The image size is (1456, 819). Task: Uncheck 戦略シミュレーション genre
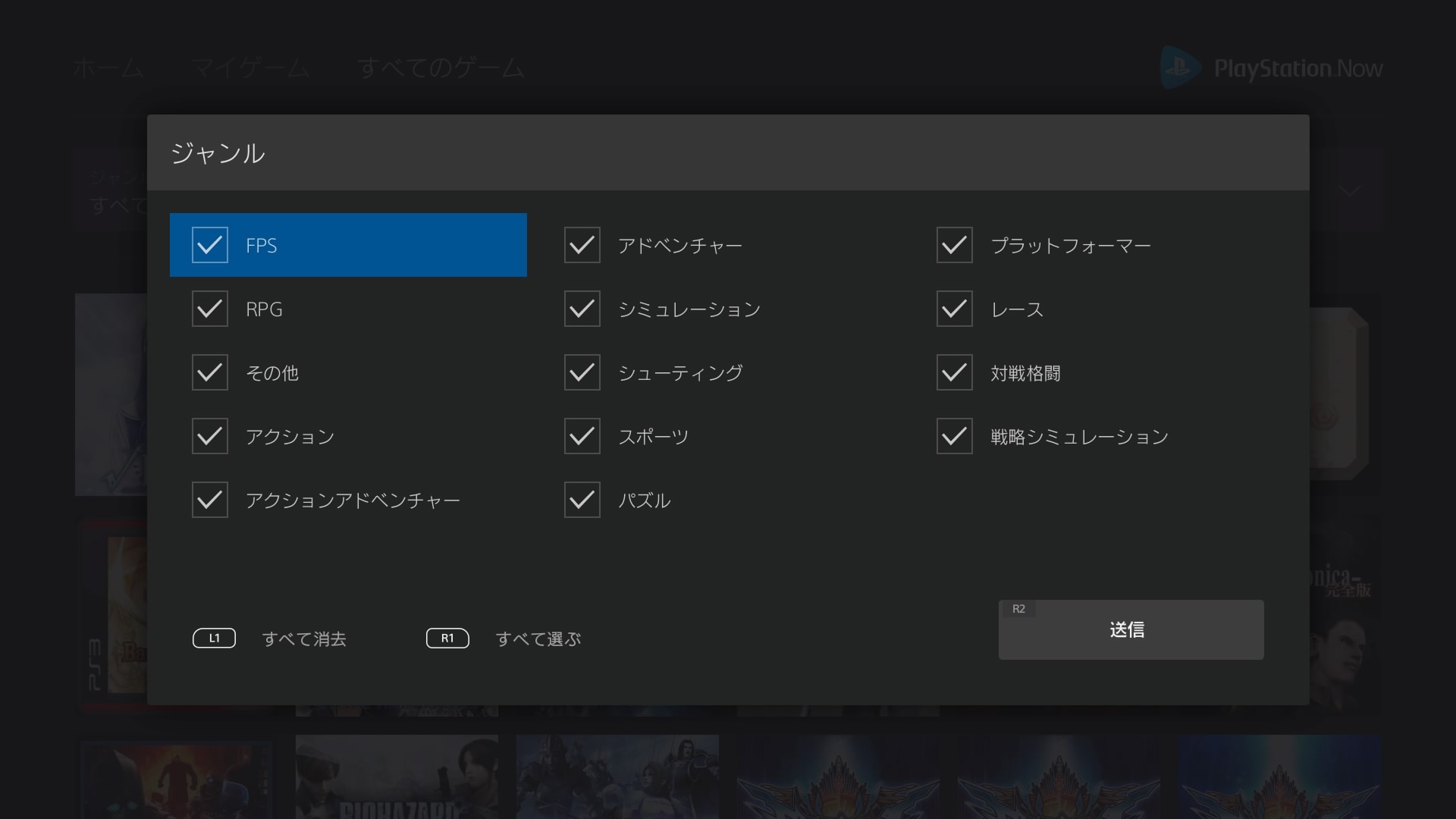954,436
